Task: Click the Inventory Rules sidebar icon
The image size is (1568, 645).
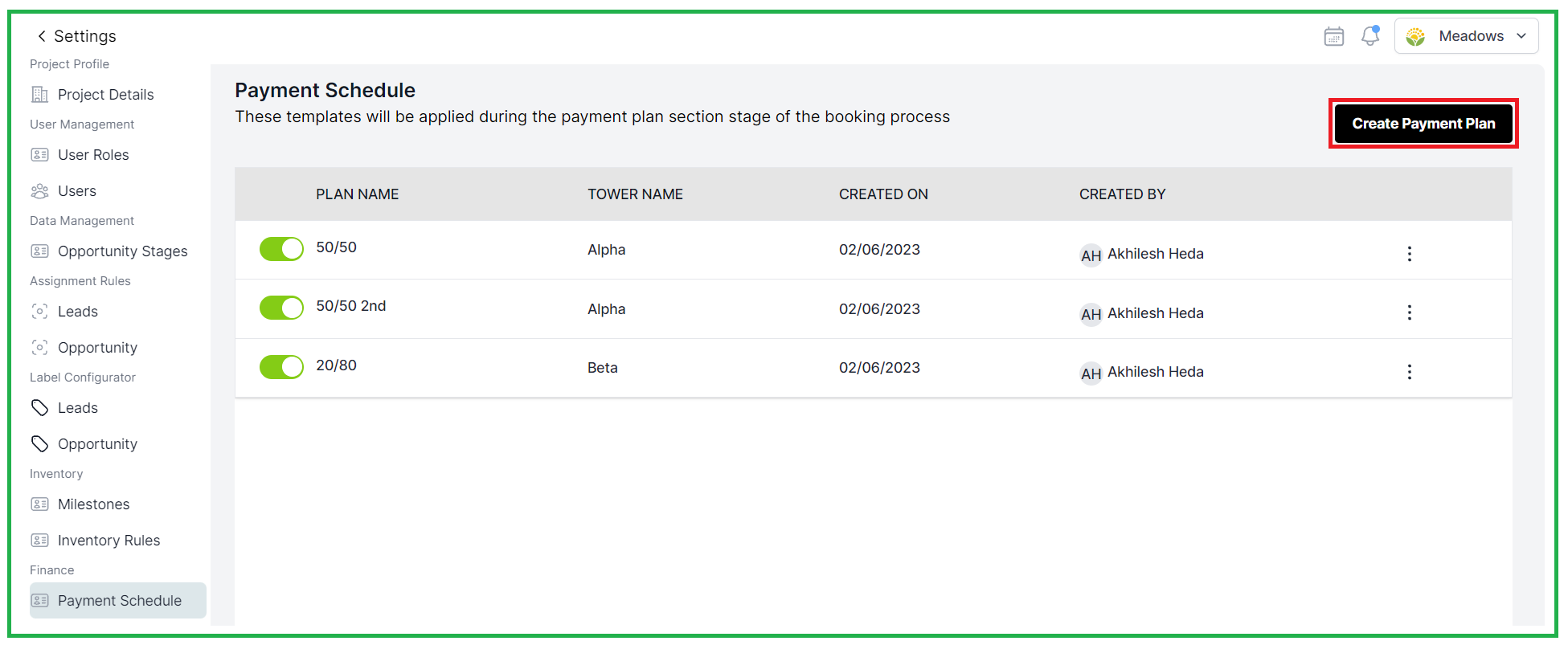Action: click(39, 541)
